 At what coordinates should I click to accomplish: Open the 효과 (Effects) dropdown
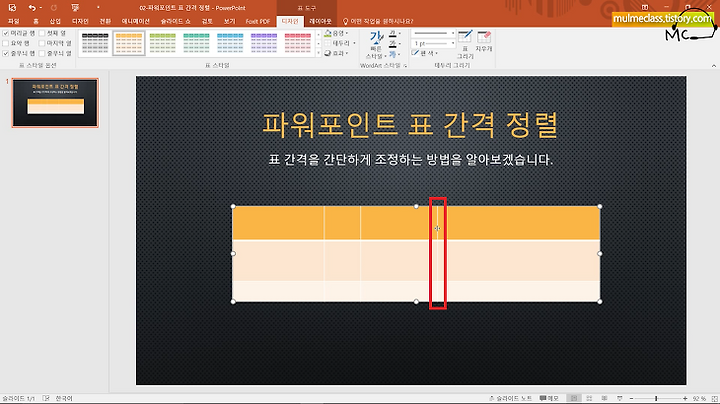(x=337, y=53)
